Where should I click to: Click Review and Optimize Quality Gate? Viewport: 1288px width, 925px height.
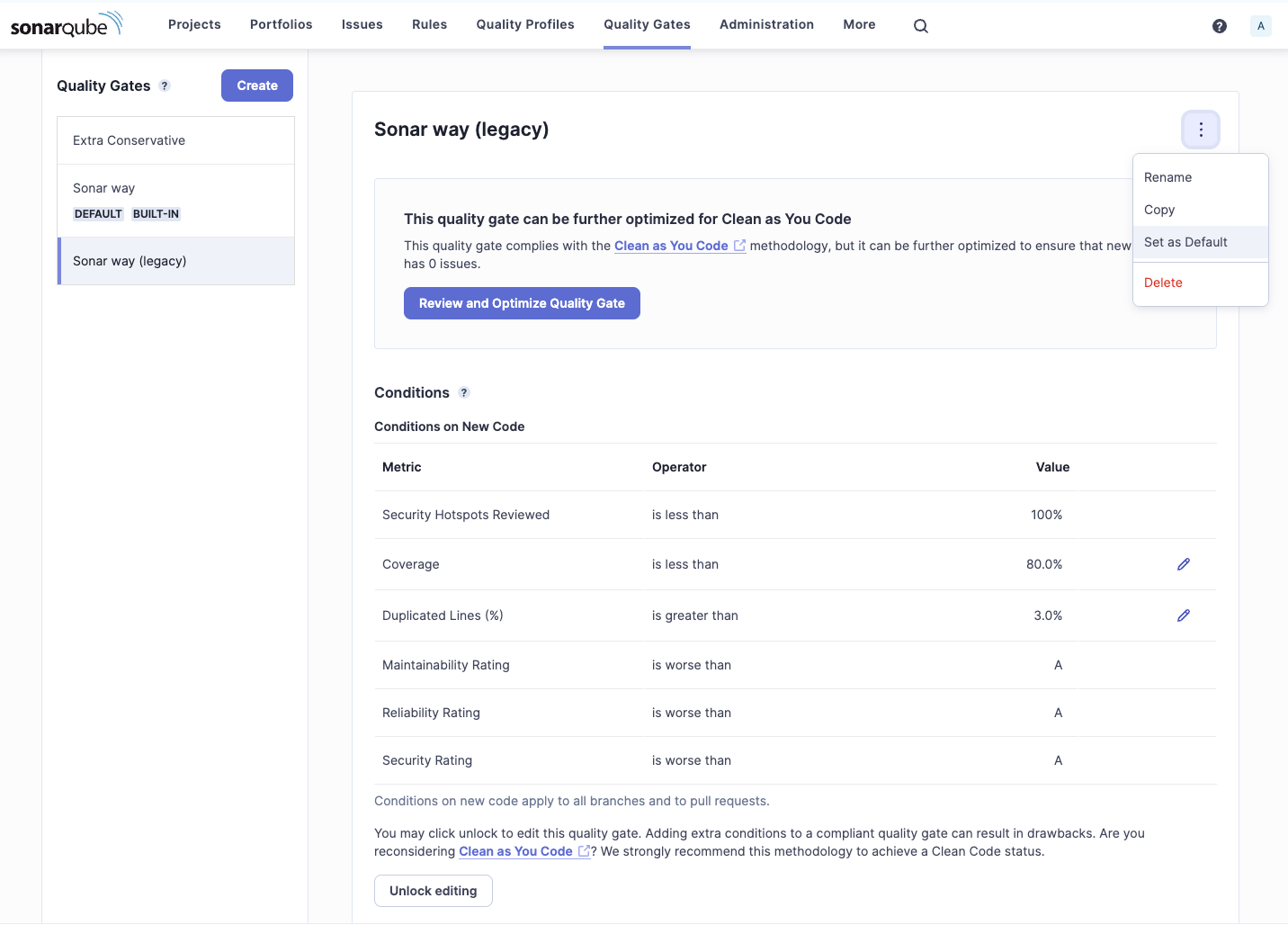pyautogui.click(x=522, y=303)
